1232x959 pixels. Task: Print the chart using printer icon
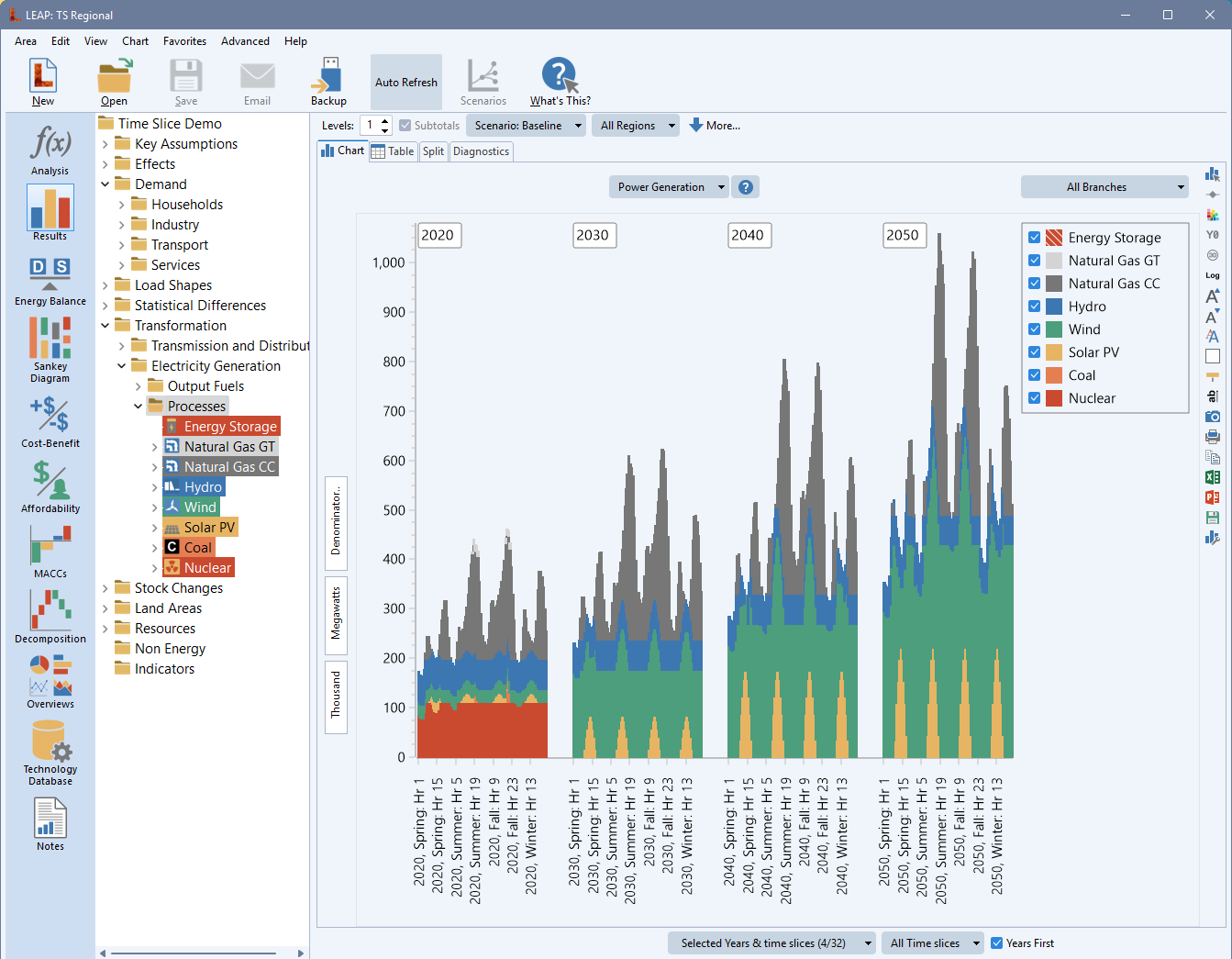point(1212,437)
